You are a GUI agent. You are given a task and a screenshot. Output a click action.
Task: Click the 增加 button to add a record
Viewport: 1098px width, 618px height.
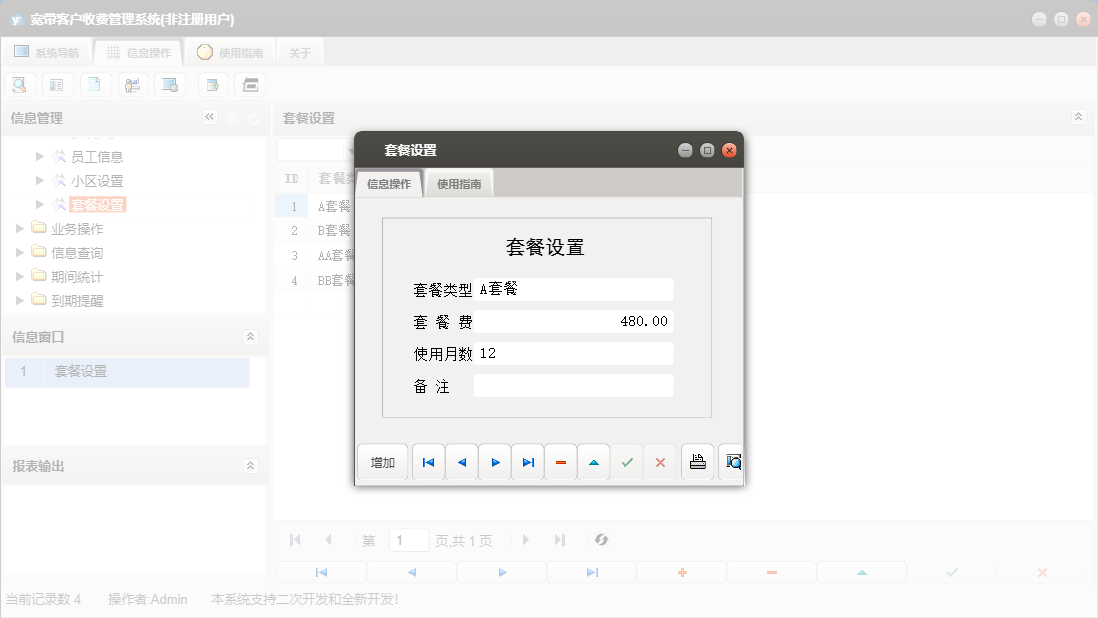point(382,461)
